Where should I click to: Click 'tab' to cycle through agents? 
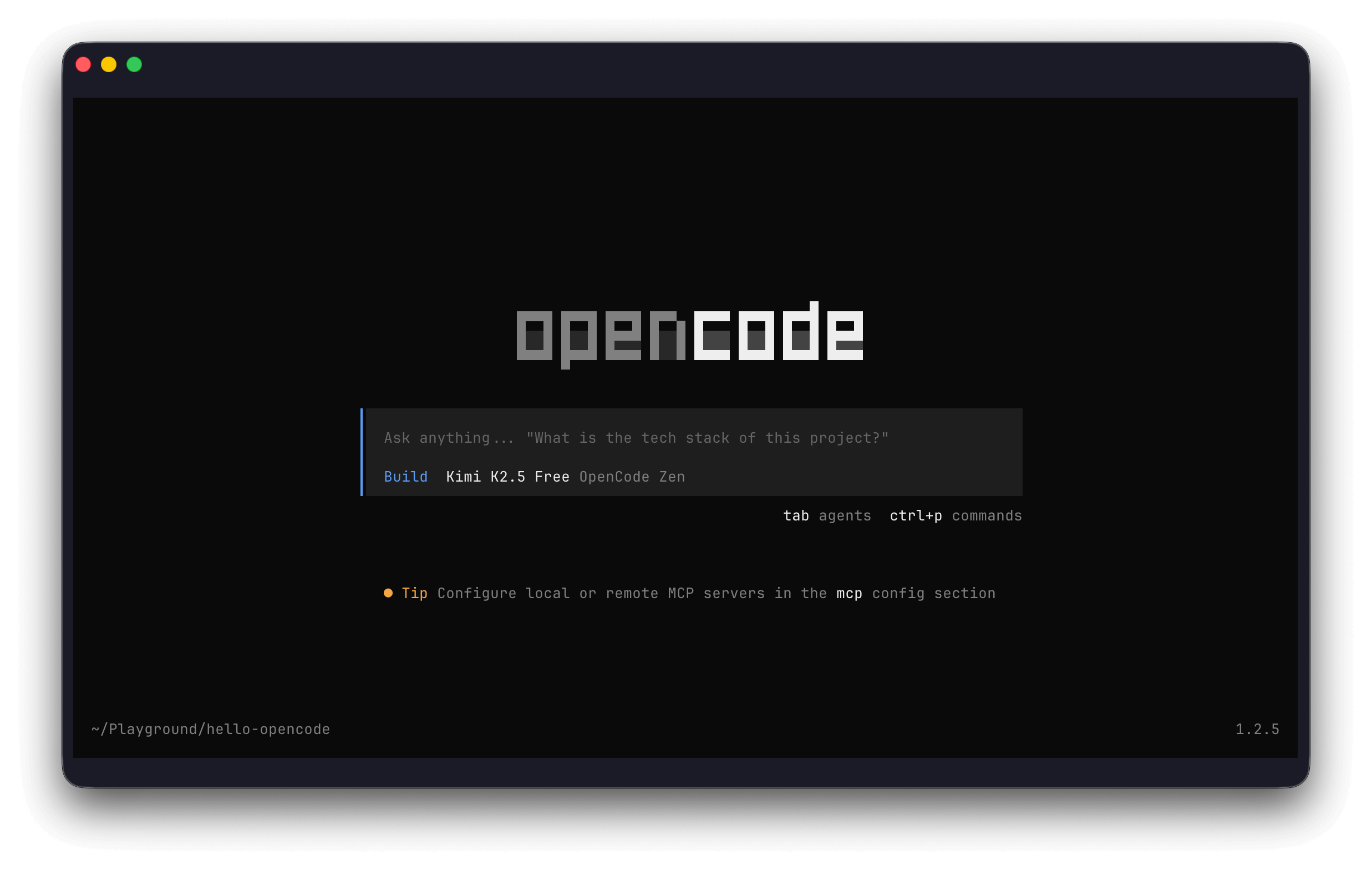[796, 515]
